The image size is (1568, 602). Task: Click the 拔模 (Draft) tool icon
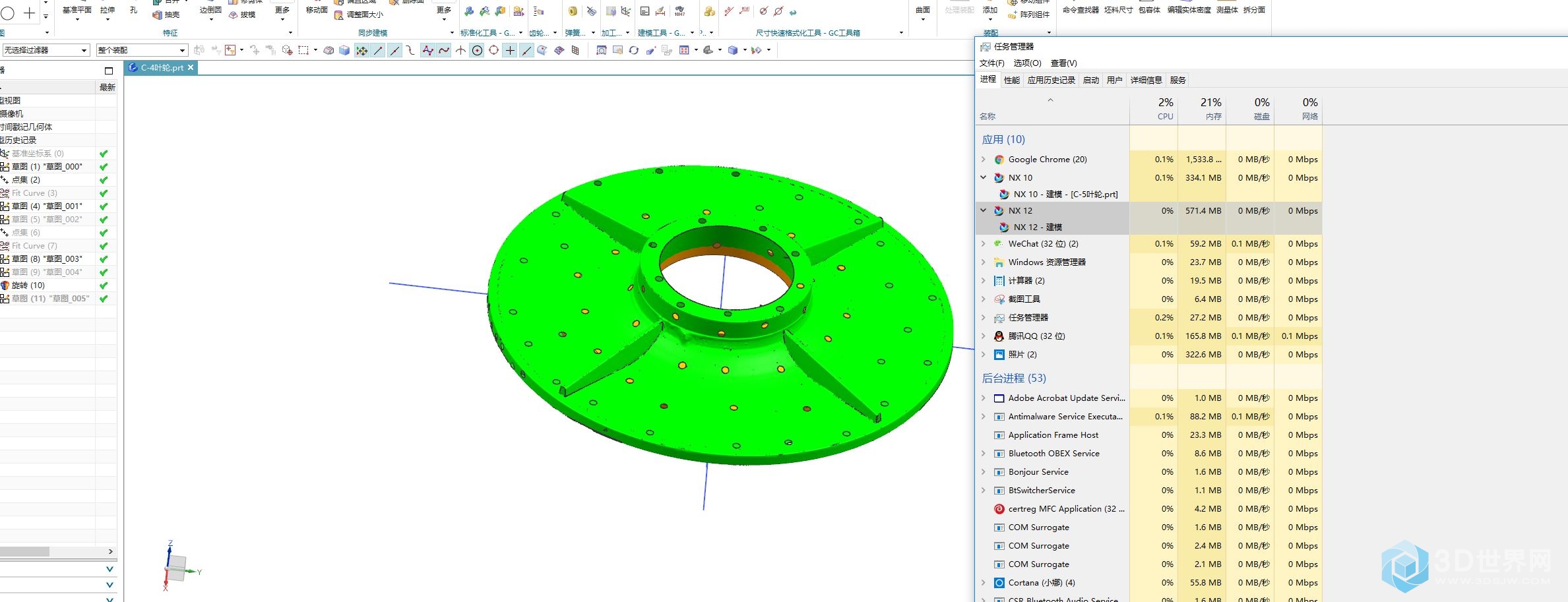point(234,15)
